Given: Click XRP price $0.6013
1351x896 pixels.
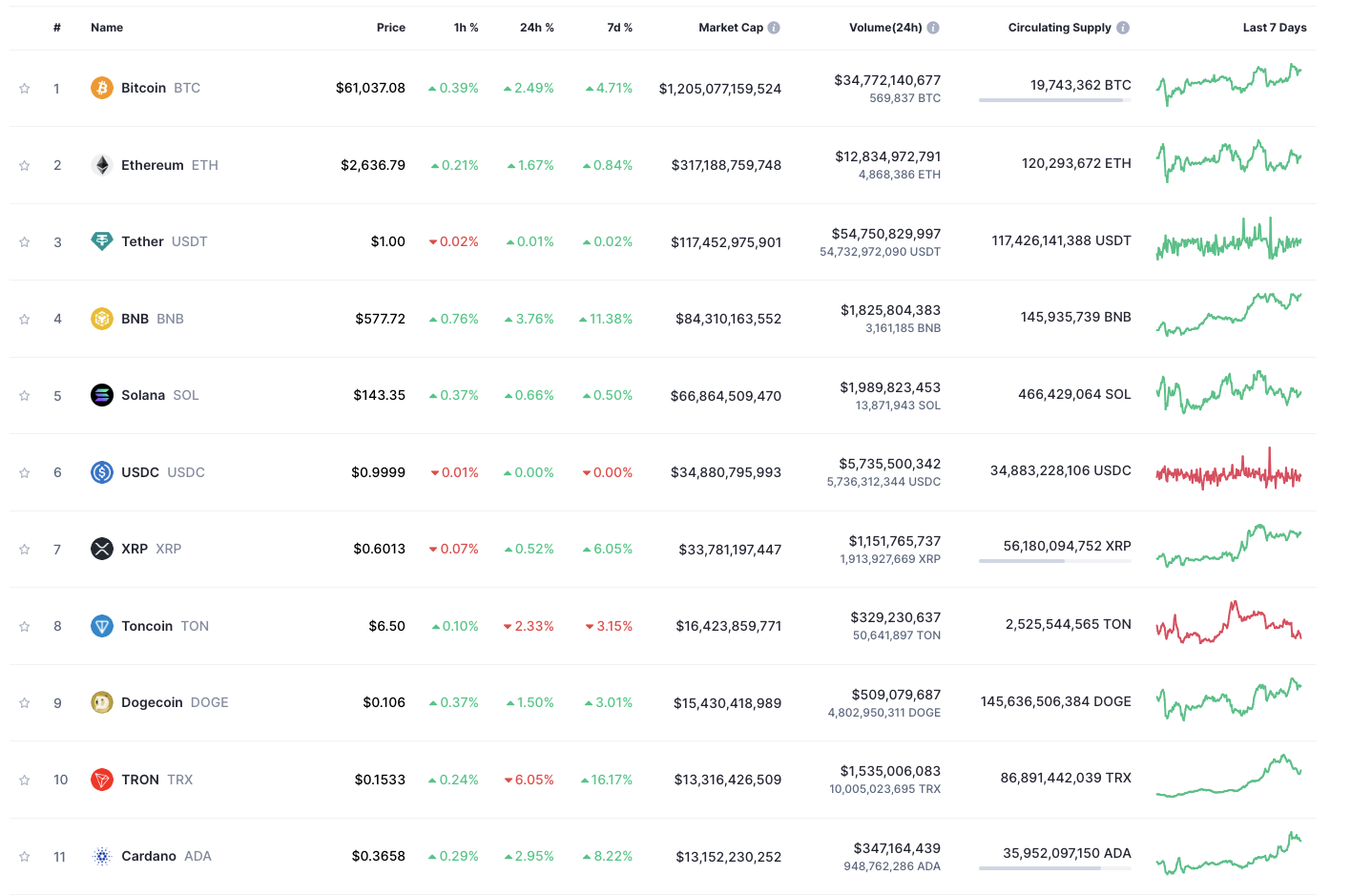Looking at the screenshot, I should pos(380,549).
